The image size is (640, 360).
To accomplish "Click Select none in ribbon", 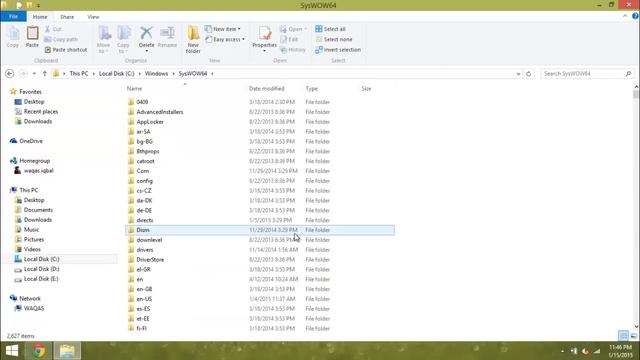I will [334, 39].
